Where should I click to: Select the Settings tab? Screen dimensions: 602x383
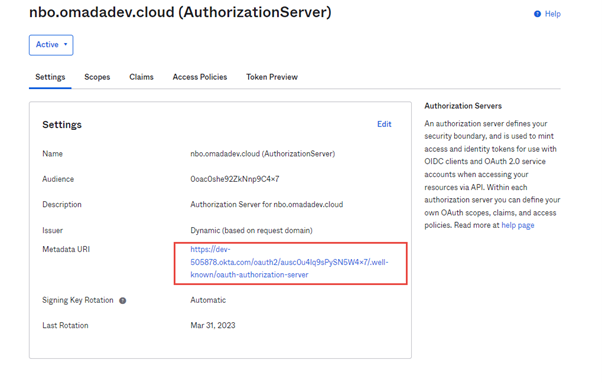50,77
